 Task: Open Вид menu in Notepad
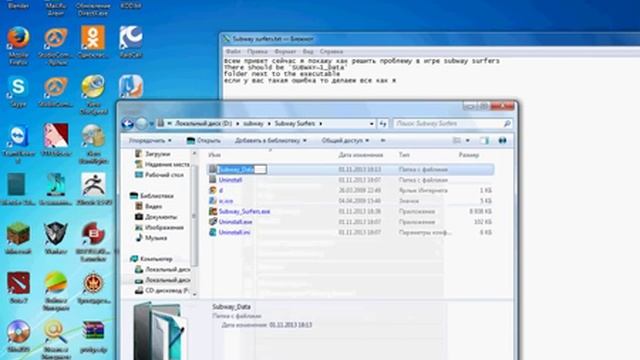tap(308, 51)
